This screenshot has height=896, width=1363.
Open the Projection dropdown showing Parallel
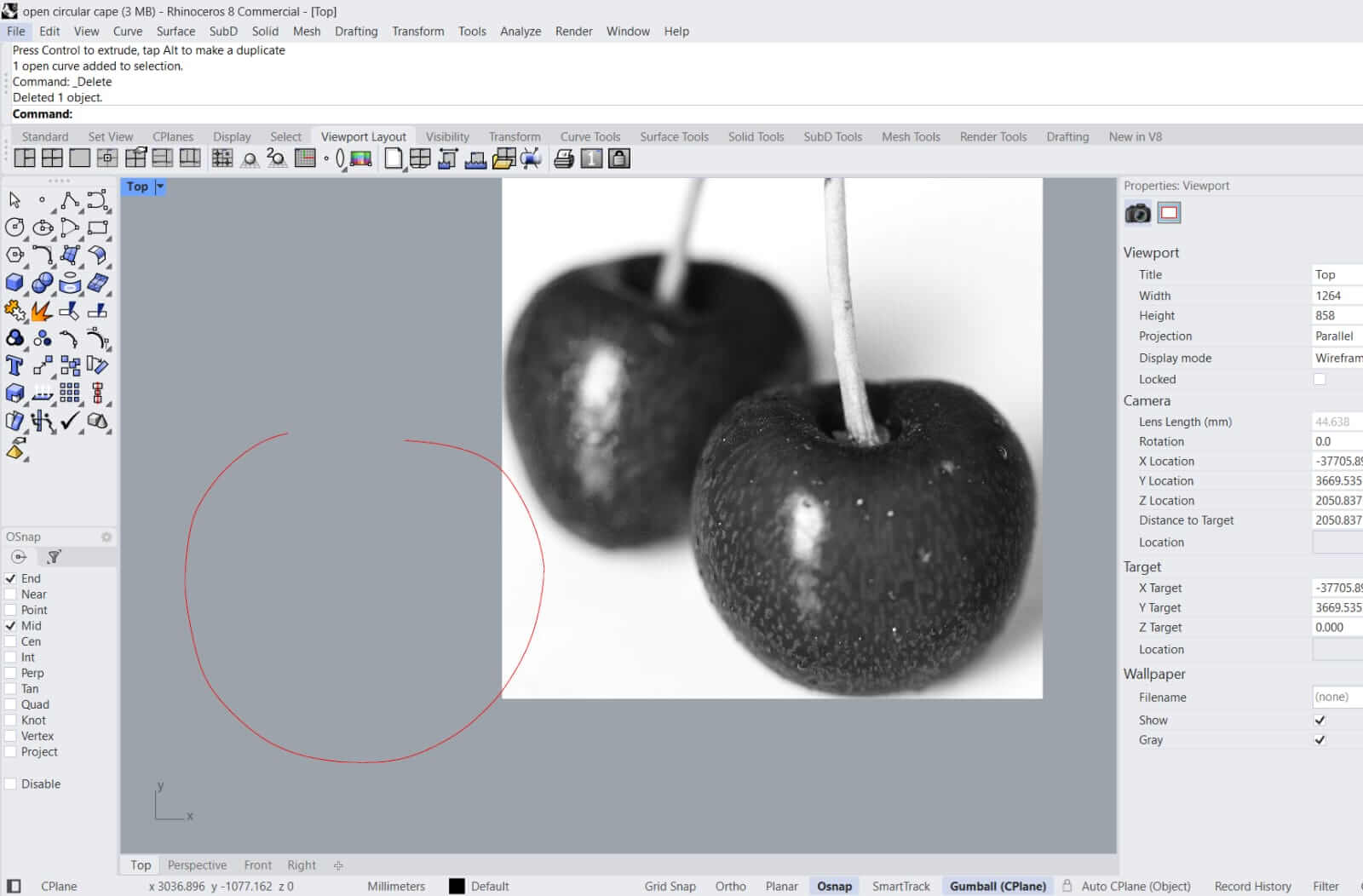[1336, 336]
